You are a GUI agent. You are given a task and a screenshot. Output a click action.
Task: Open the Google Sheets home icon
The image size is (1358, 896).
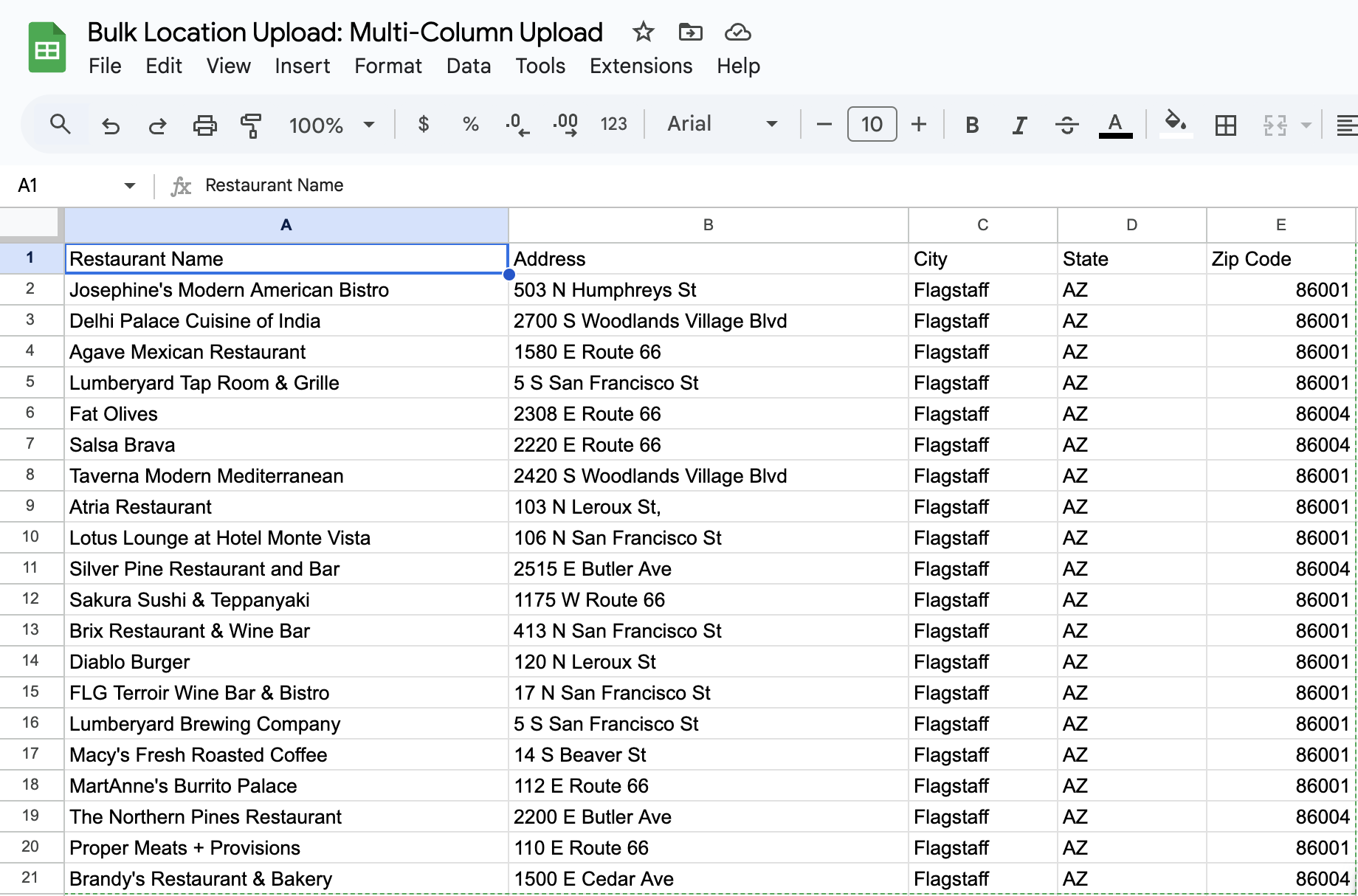point(47,48)
